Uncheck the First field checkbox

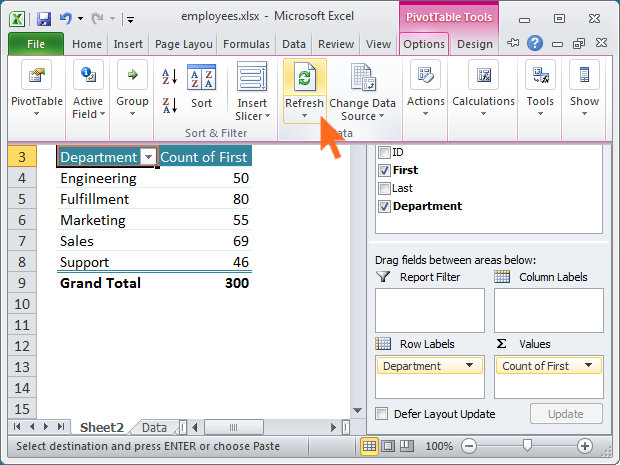click(384, 170)
